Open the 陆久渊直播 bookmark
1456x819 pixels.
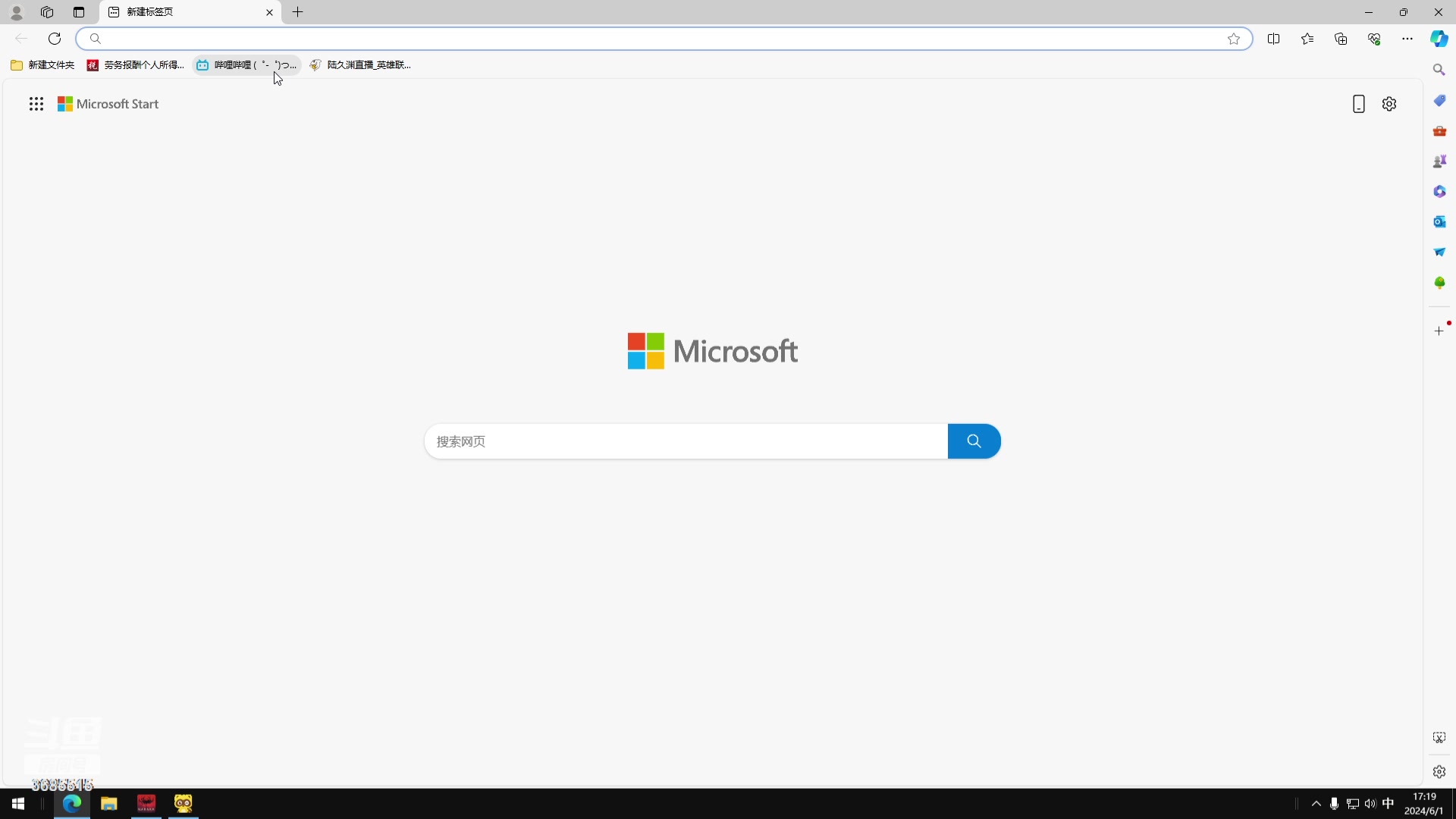click(x=360, y=65)
